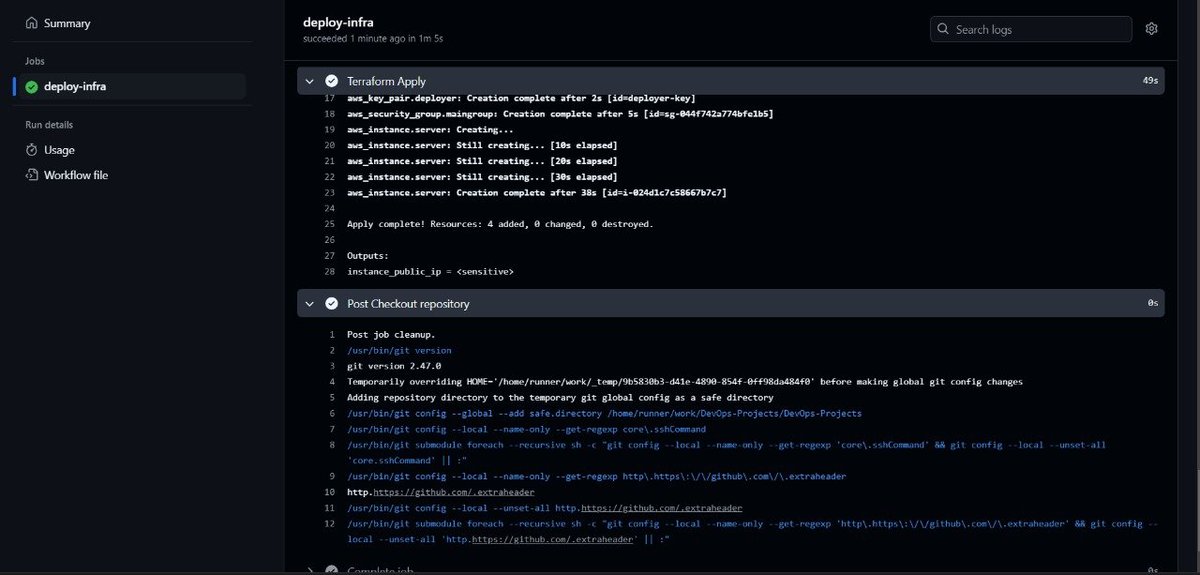Click 'Apply complete! Resources: 4 added' line
The height and width of the screenshot is (575, 1200).
[500, 224]
